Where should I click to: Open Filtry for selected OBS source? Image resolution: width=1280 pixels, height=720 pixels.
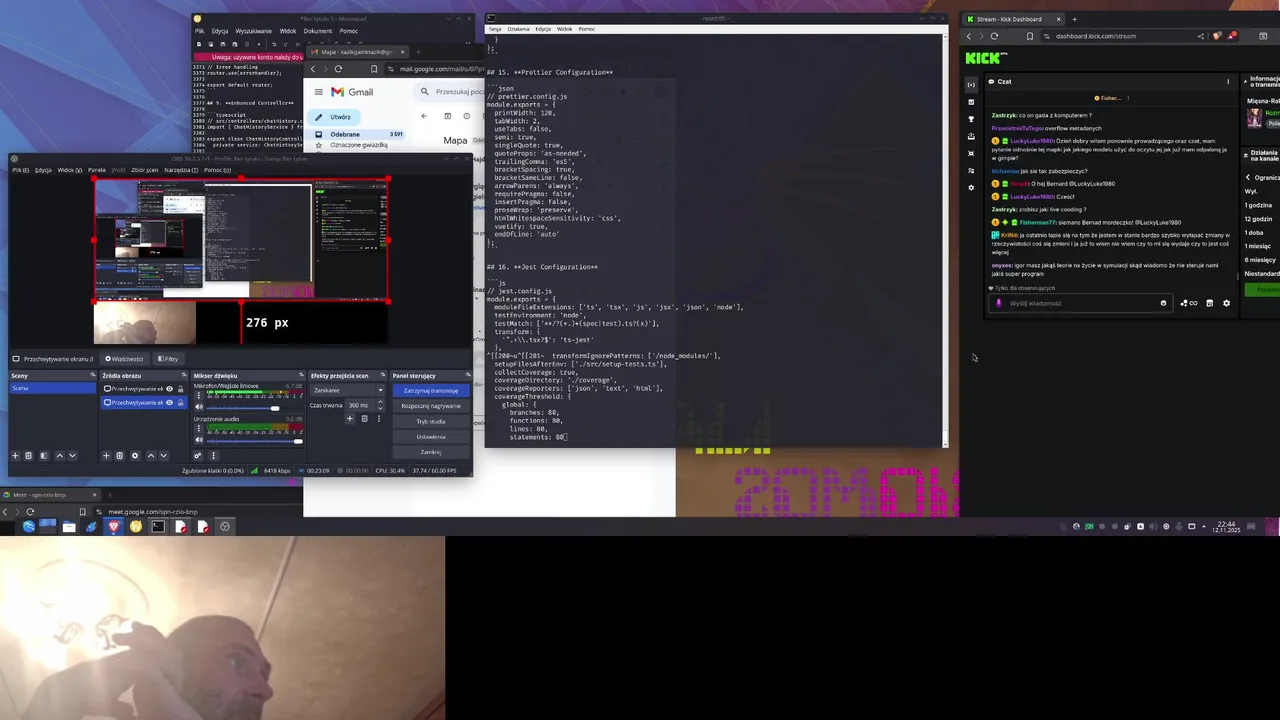click(x=168, y=358)
